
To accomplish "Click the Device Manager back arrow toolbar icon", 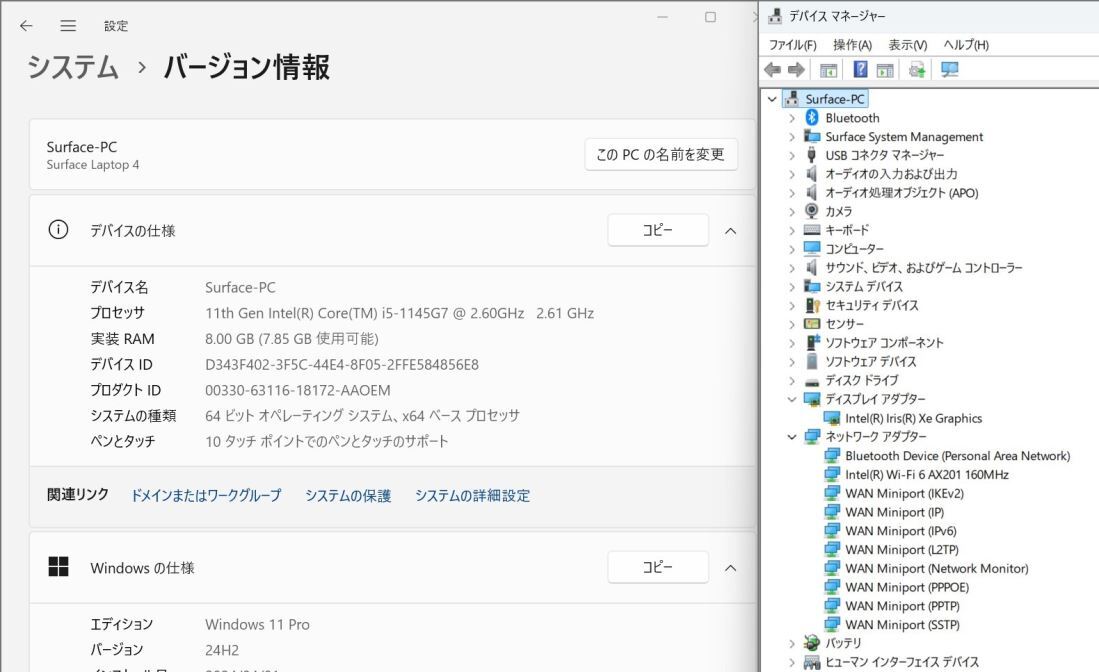I will click(x=772, y=69).
